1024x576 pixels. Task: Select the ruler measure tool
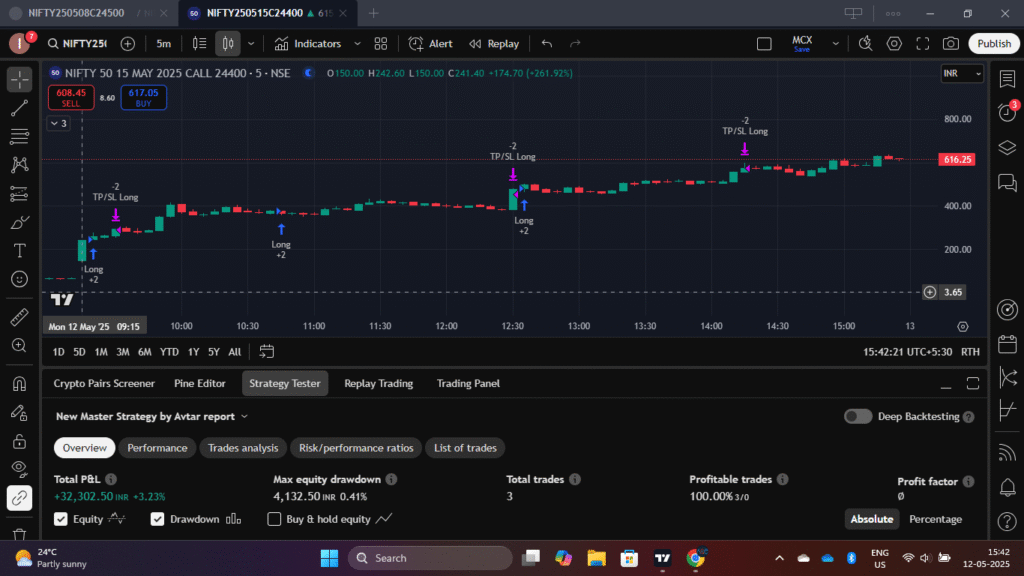coord(20,317)
